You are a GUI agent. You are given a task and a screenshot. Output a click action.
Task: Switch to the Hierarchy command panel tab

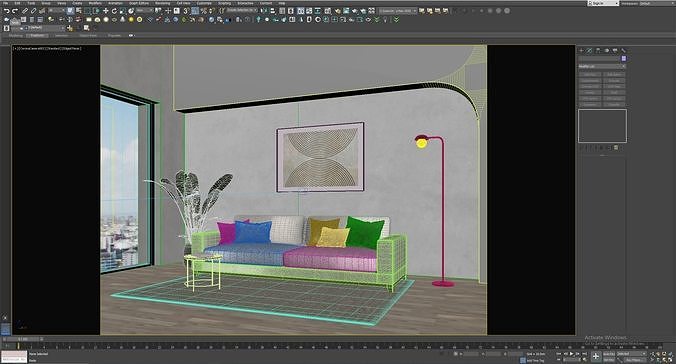coord(598,50)
